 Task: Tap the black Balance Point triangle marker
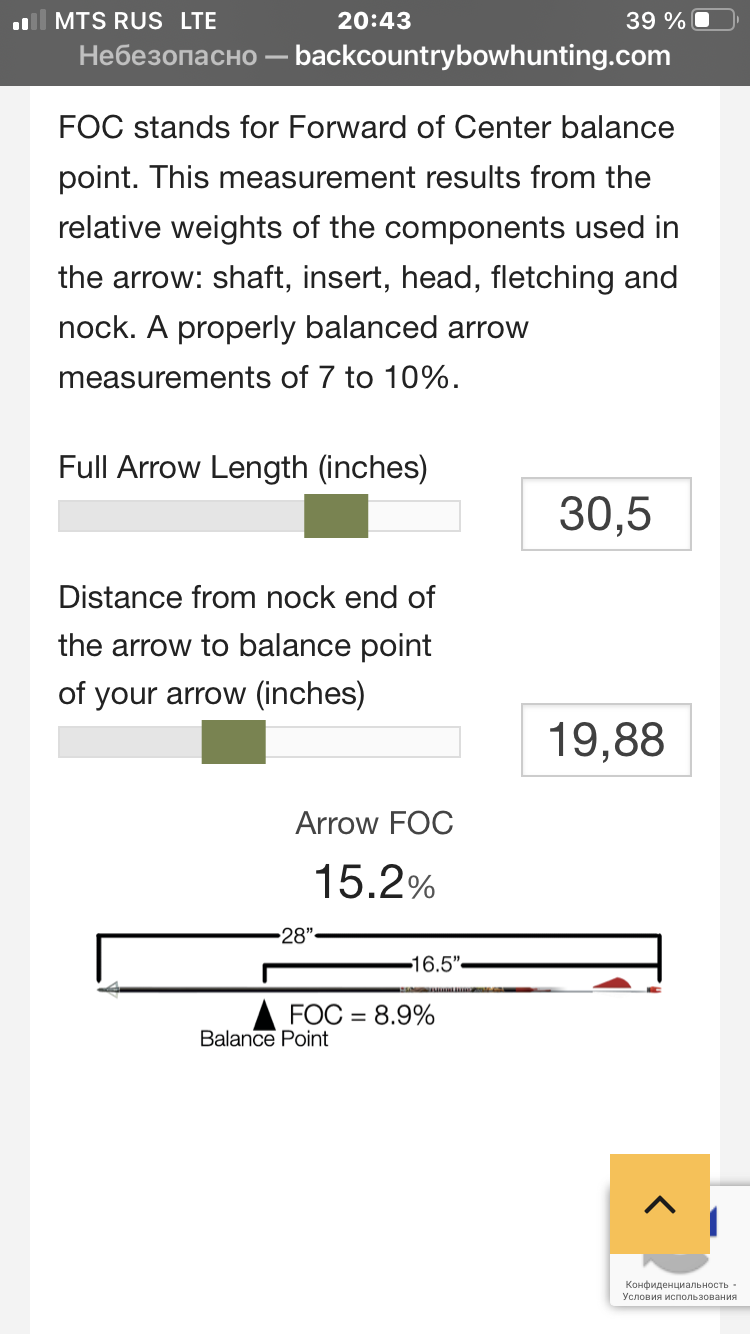click(264, 1015)
